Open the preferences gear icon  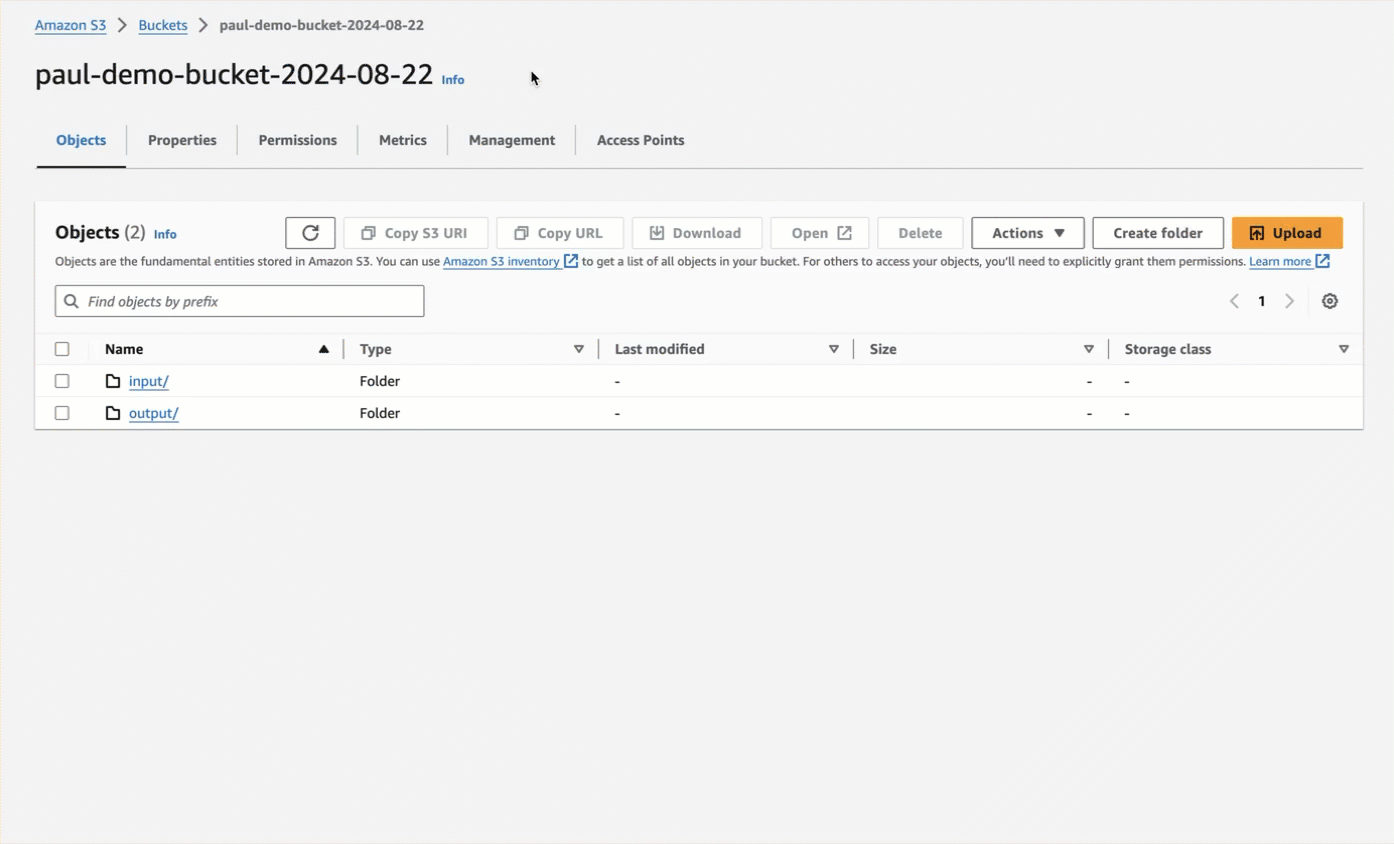[1330, 300]
